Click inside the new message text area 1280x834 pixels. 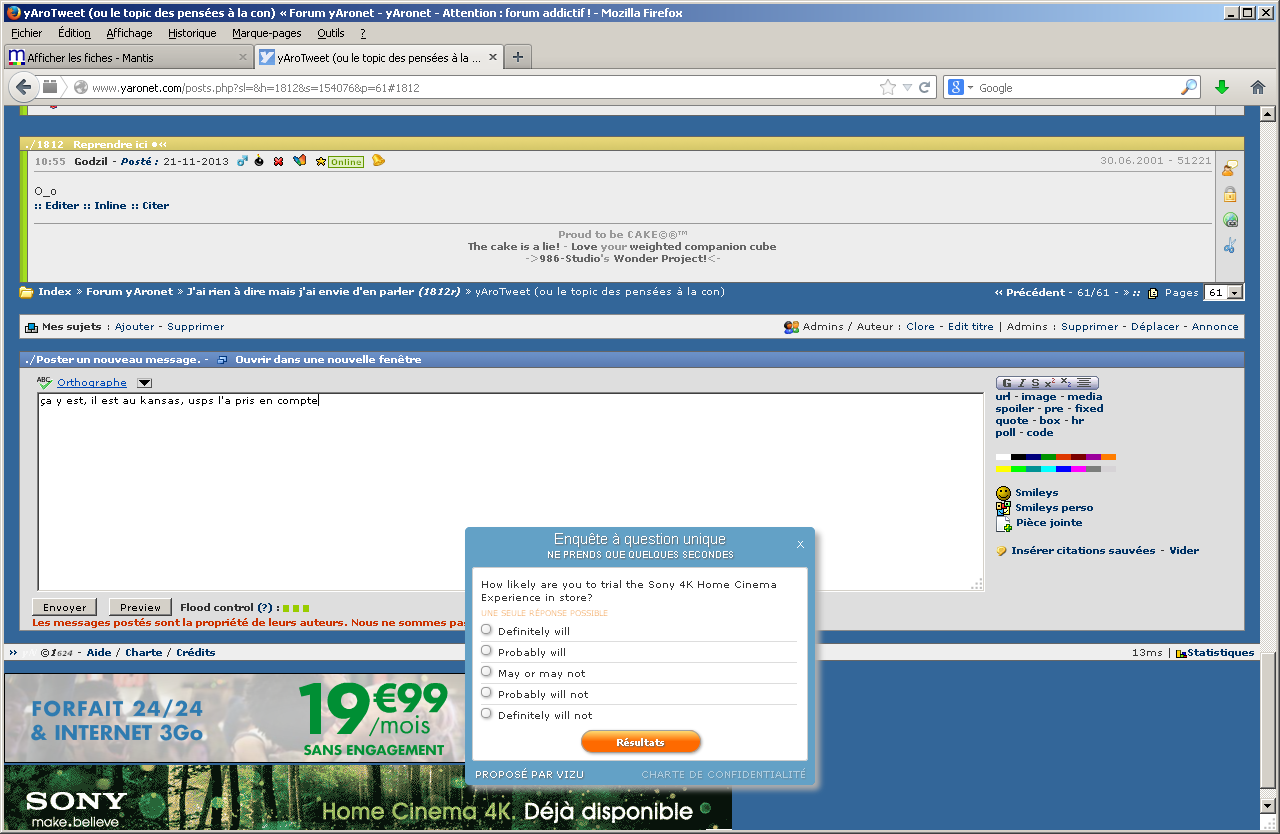coord(510,490)
